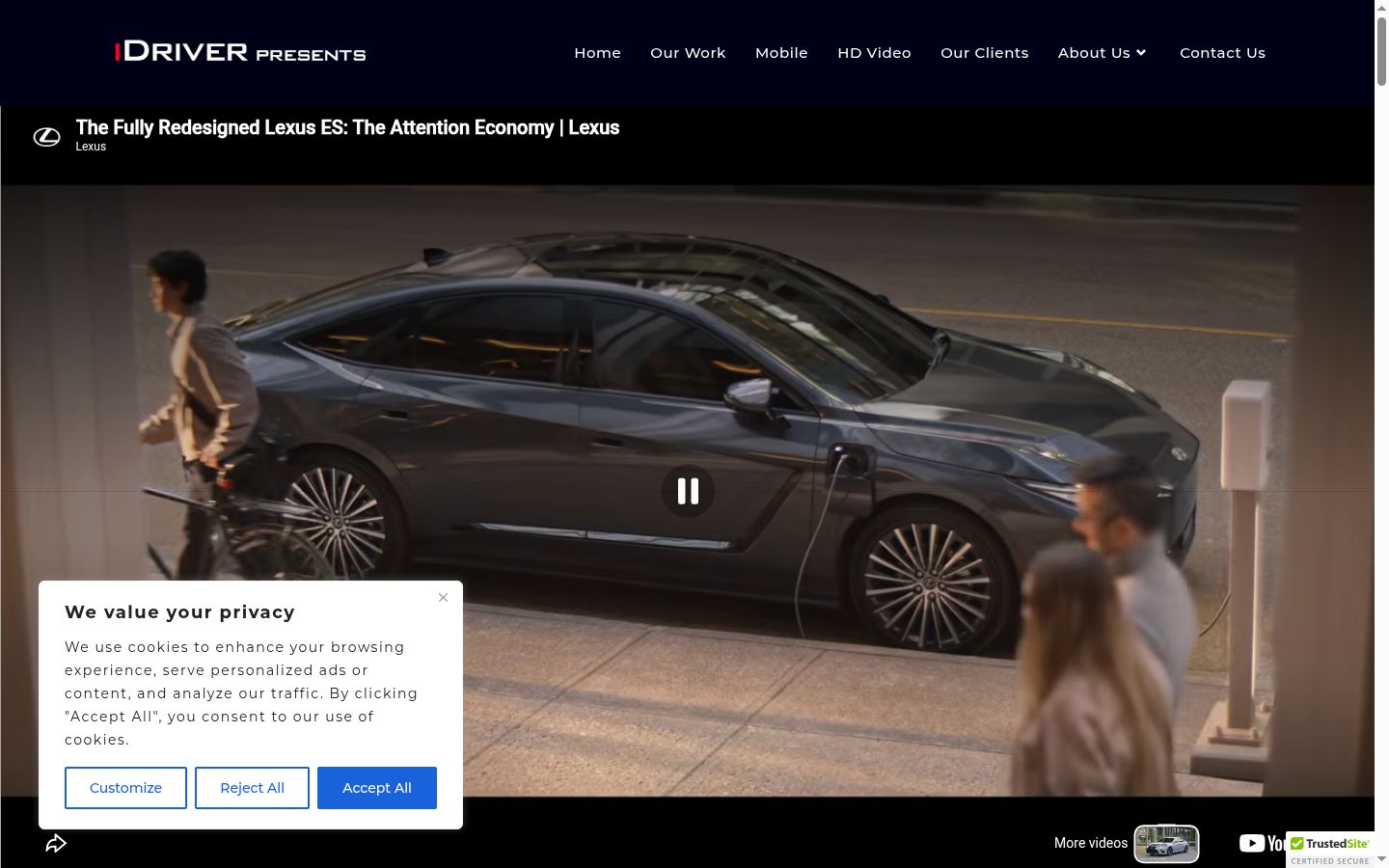Click the page scrollbar down arrow

point(1381,857)
